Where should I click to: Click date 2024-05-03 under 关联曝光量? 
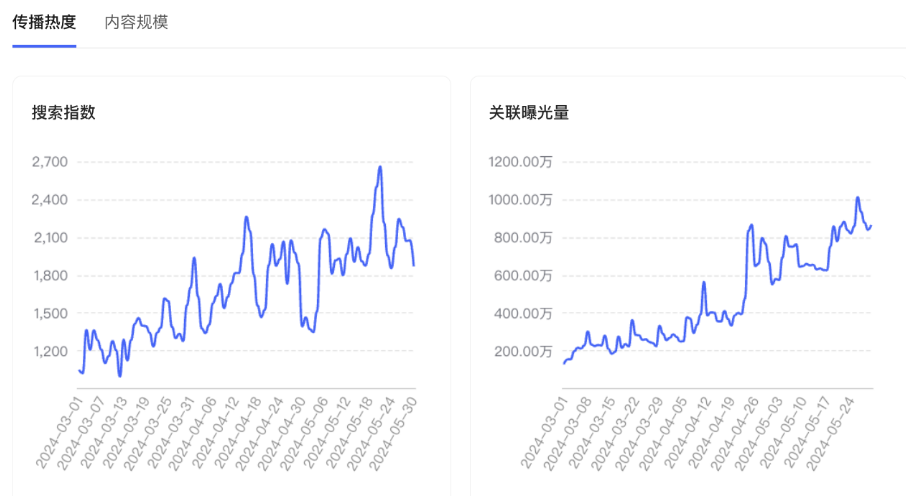pos(759,432)
